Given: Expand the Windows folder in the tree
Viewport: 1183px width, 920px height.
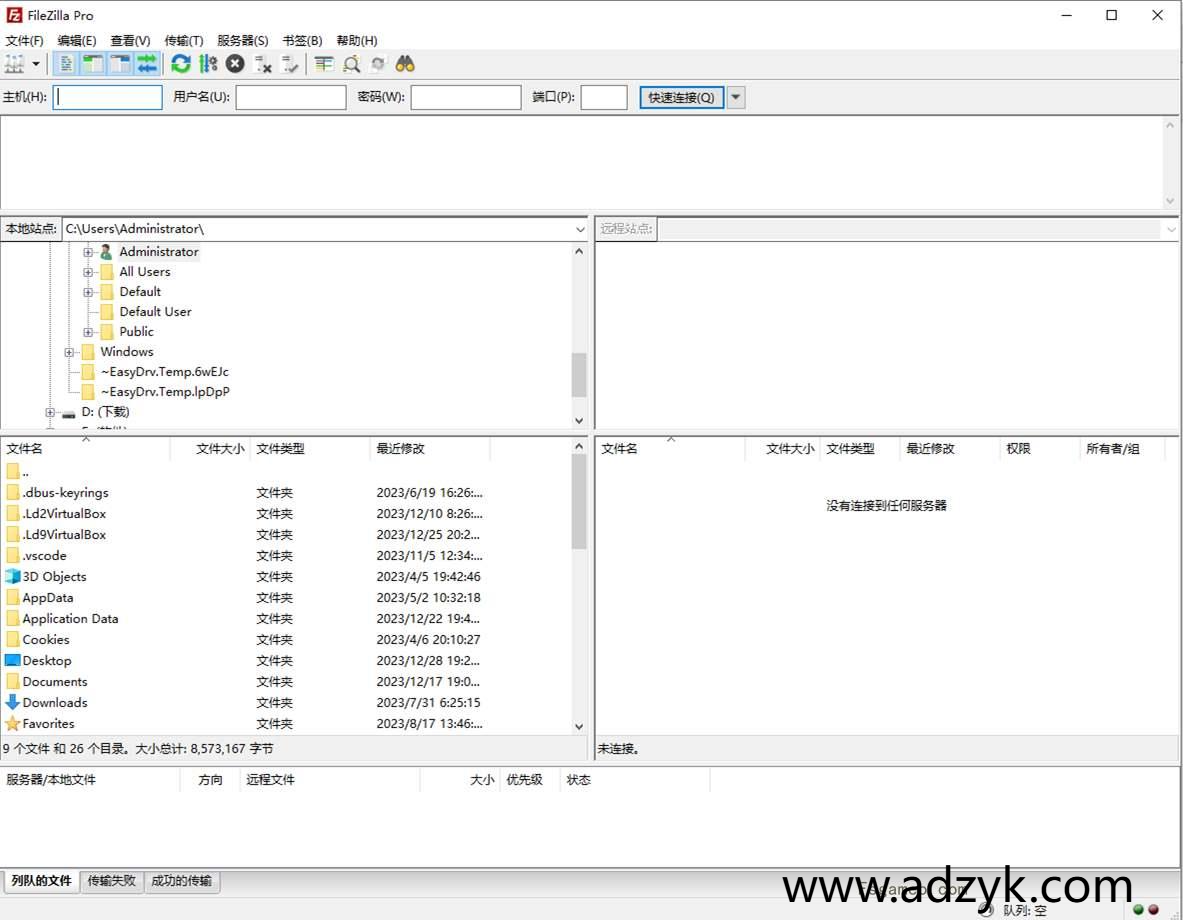Looking at the screenshot, I should [68, 351].
